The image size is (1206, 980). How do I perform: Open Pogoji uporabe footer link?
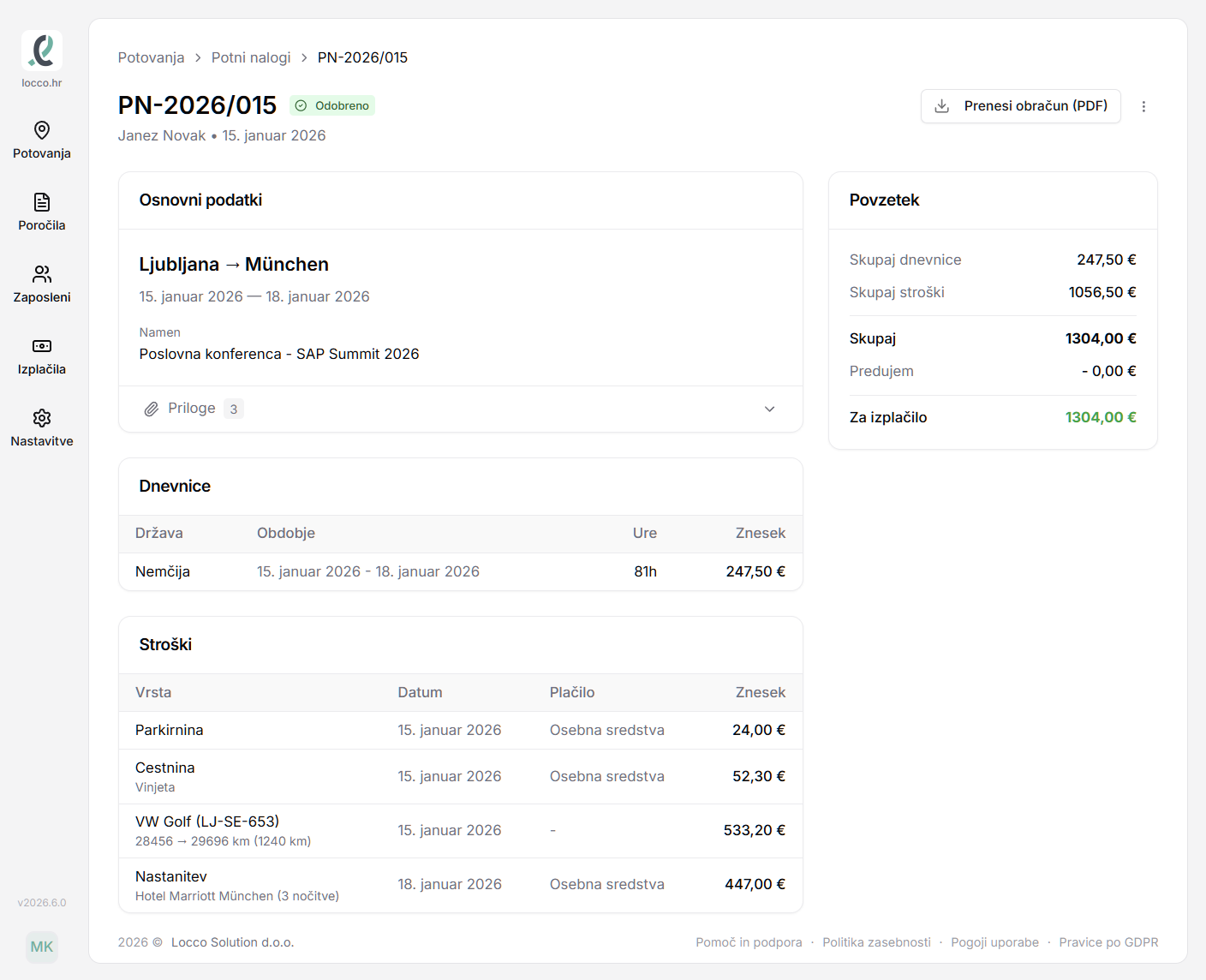(x=994, y=942)
